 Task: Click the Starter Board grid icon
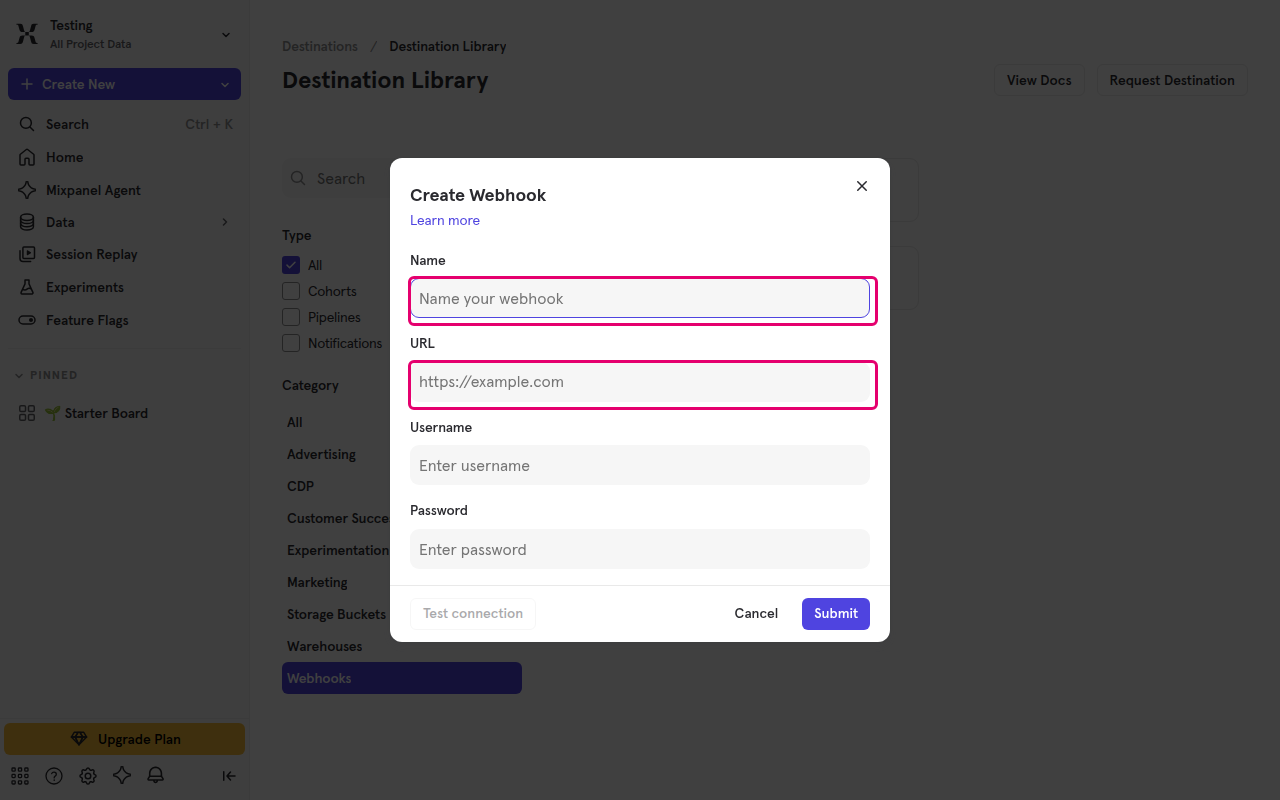27,413
